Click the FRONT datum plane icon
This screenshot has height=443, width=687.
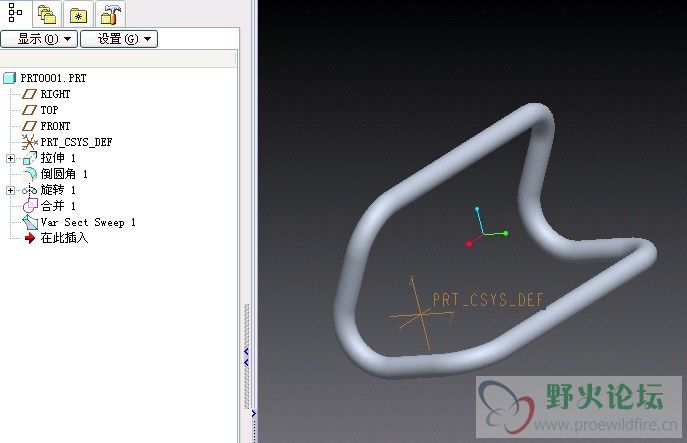tap(29, 126)
